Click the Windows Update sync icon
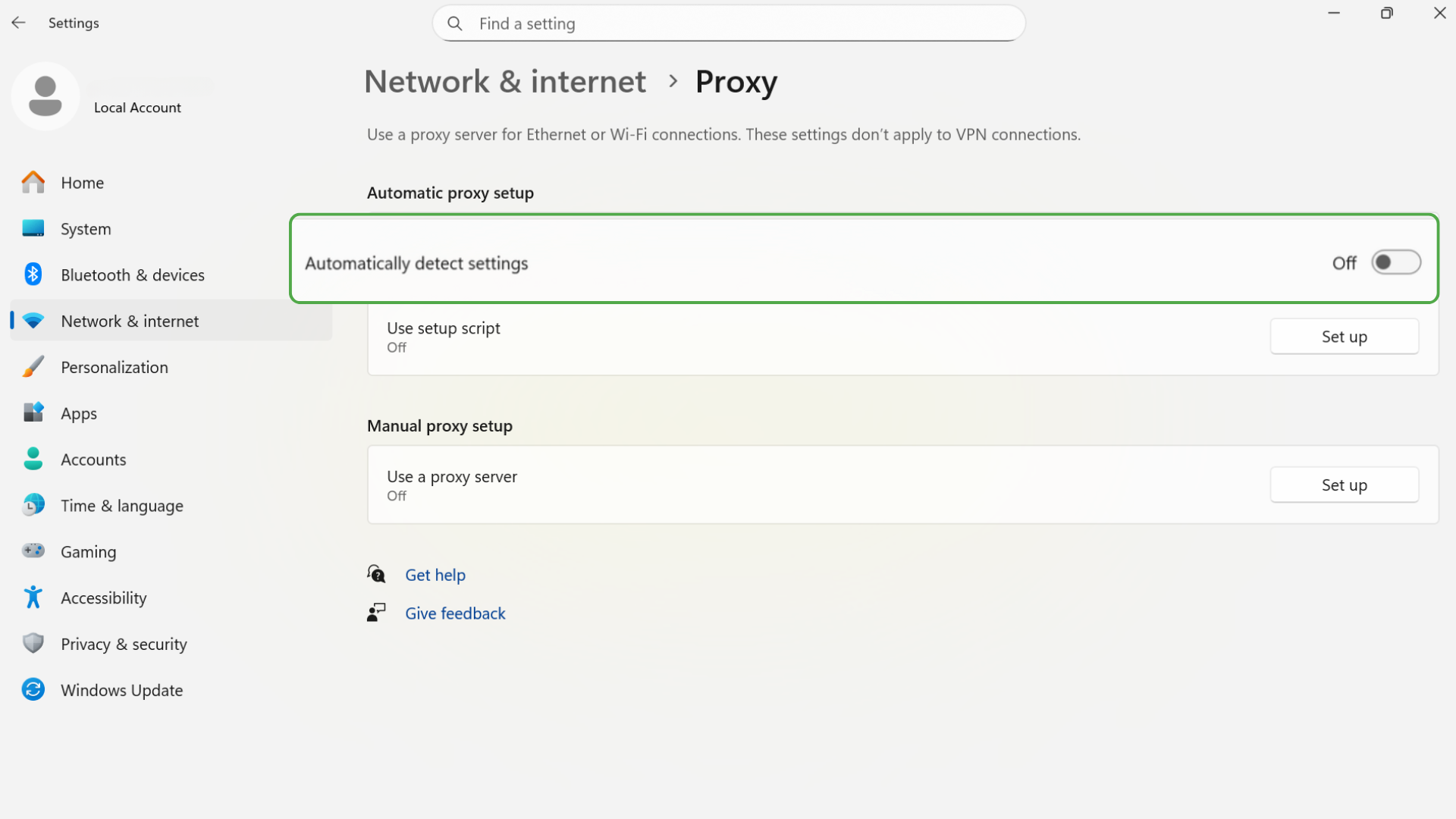Viewport: 1456px width, 819px height. pyautogui.click(x=33, y=690)
